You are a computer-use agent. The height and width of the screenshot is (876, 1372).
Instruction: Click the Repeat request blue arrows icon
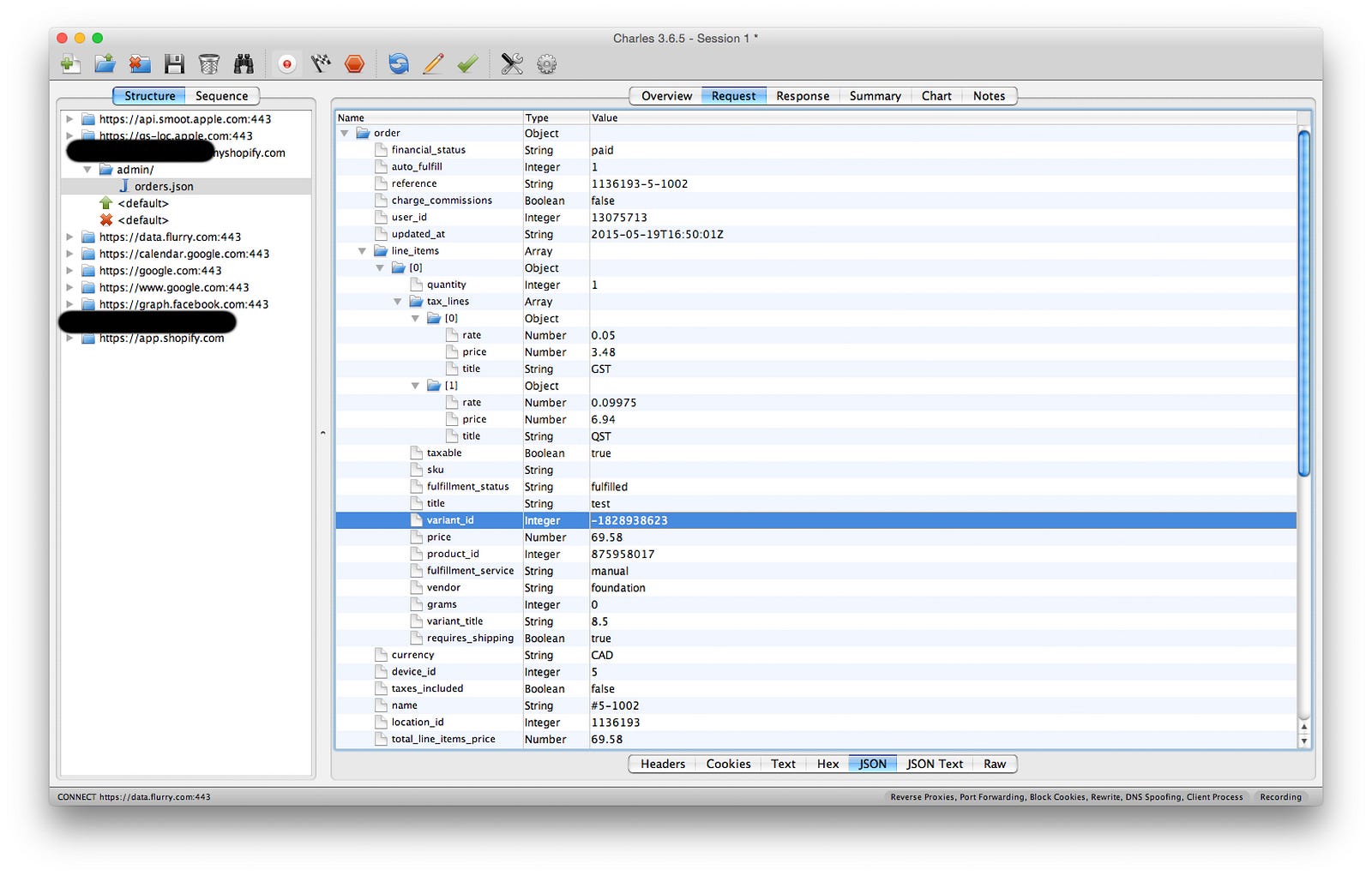pos(399,63)
